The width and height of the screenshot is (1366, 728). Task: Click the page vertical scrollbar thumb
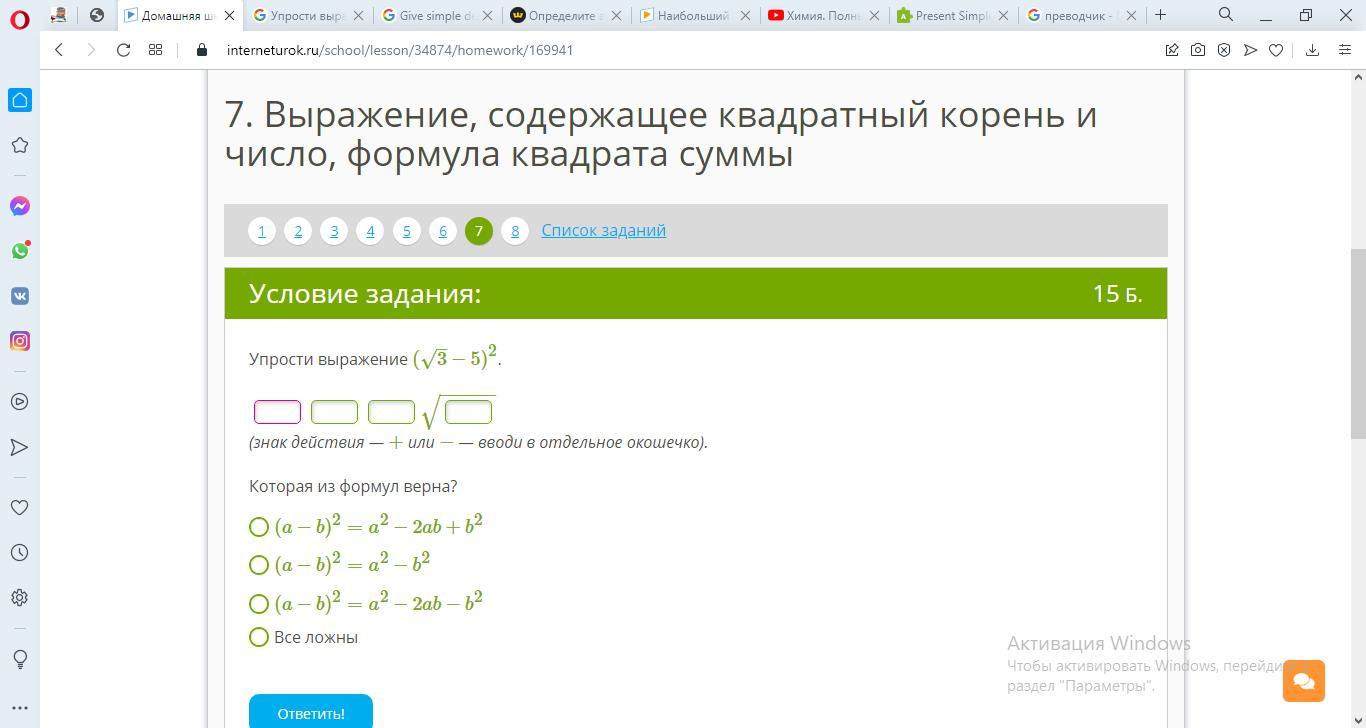(x=1358, y=343)
